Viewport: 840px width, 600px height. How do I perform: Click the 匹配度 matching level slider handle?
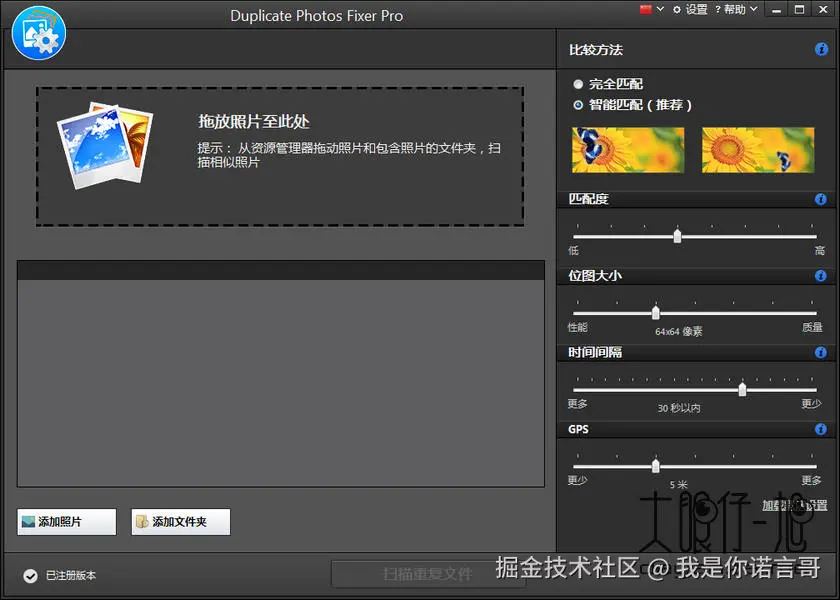pyautogui.click(x=677, y=236)
